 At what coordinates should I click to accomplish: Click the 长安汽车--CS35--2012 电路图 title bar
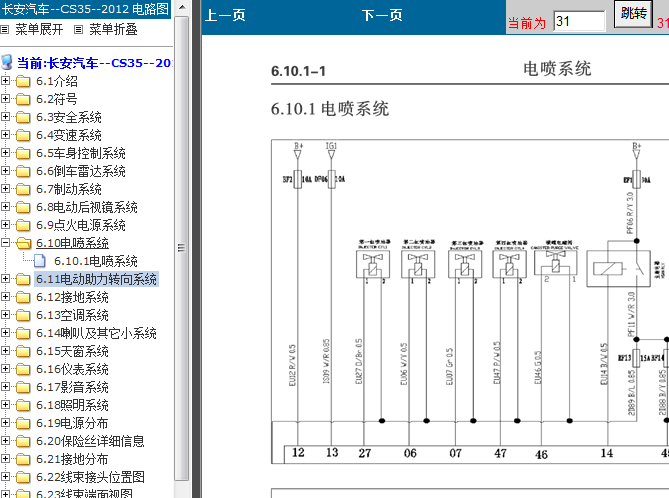point(85,9)
